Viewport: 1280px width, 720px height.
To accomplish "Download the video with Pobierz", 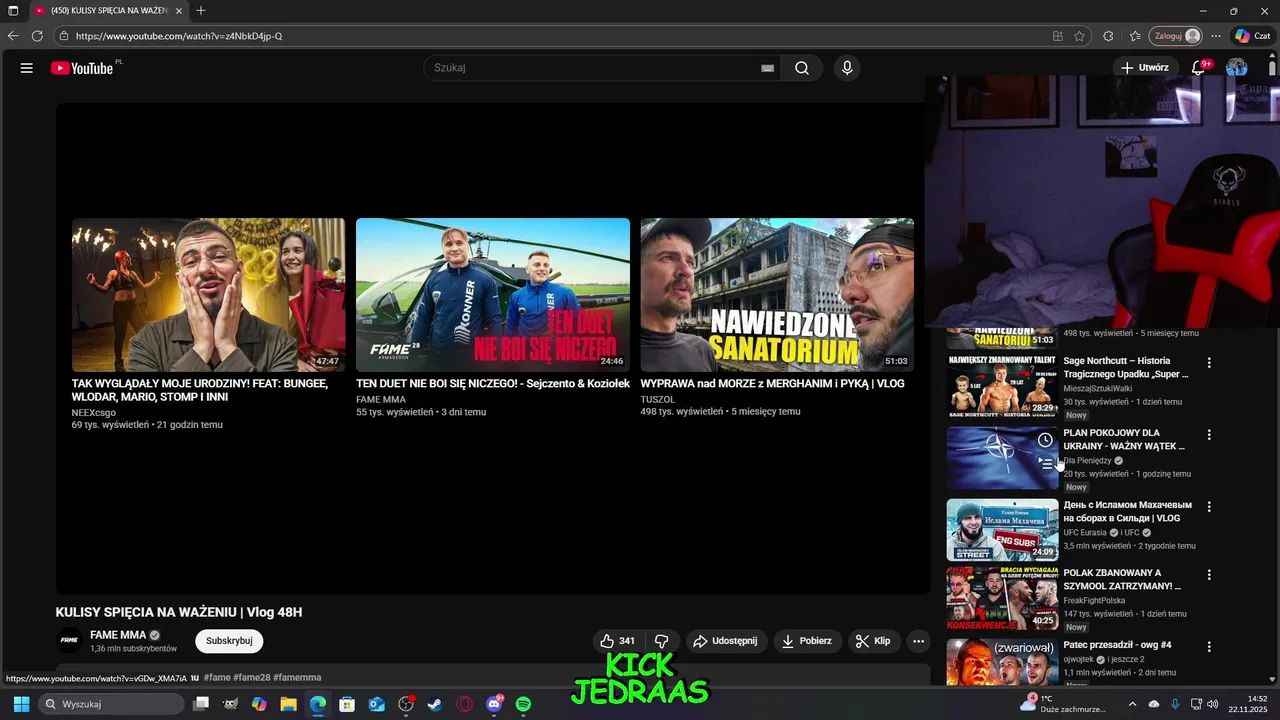I will 807,641.
